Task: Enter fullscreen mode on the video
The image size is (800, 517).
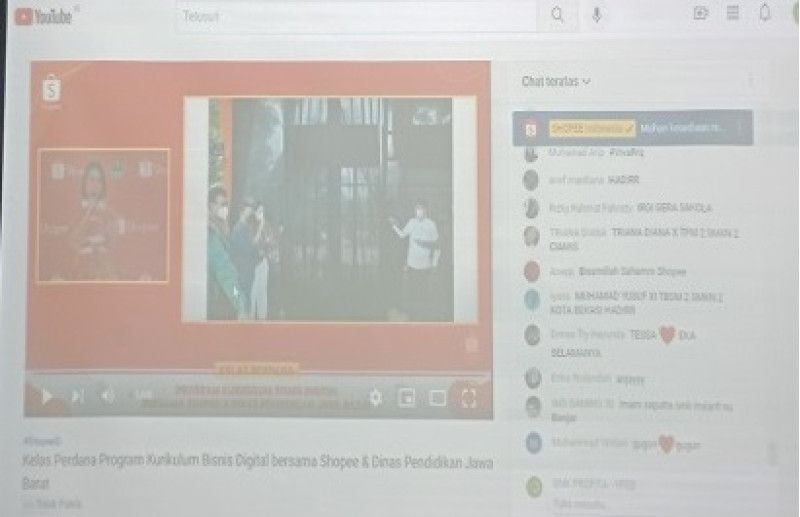Action: 468,398
